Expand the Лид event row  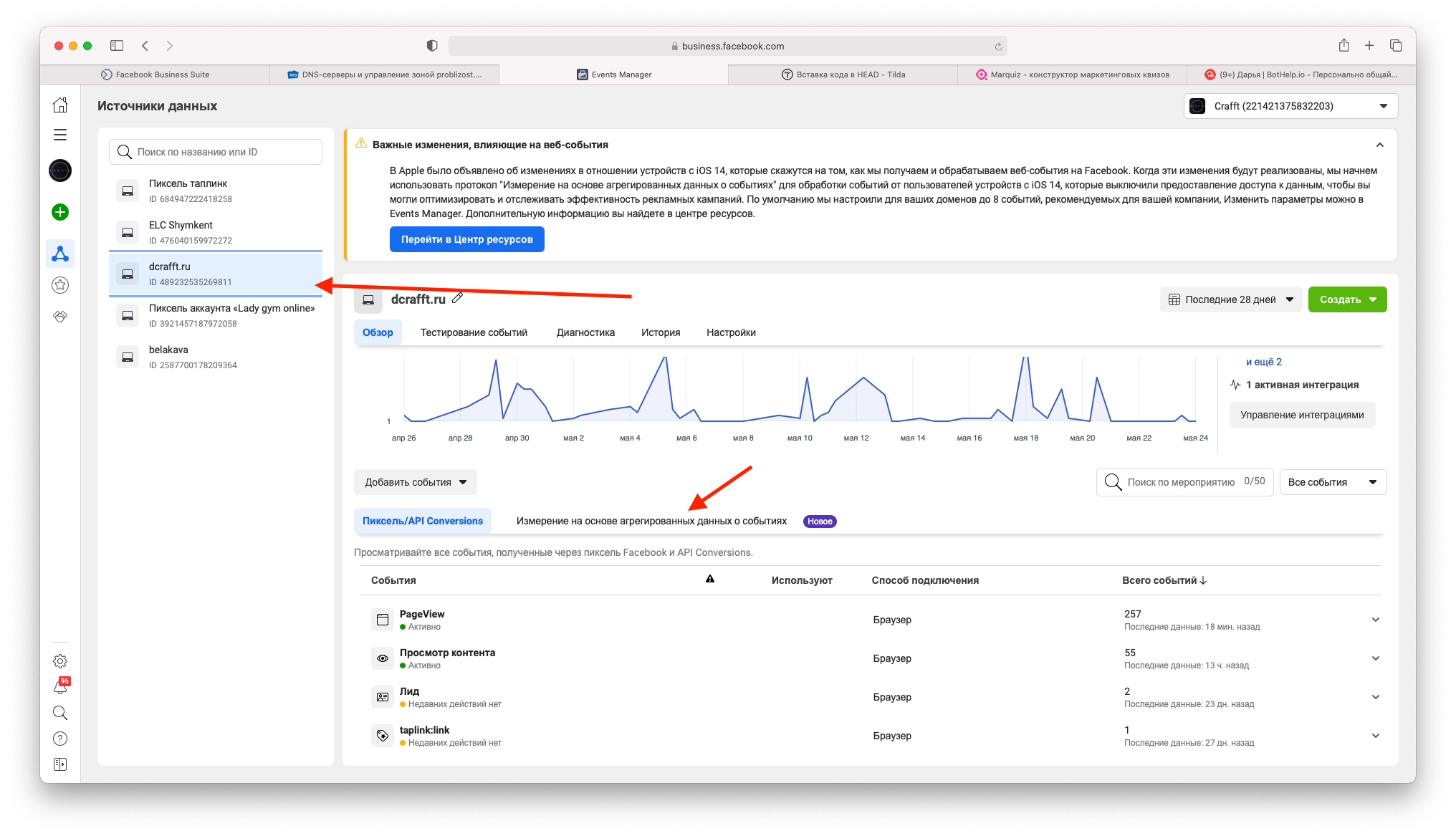1376,697
